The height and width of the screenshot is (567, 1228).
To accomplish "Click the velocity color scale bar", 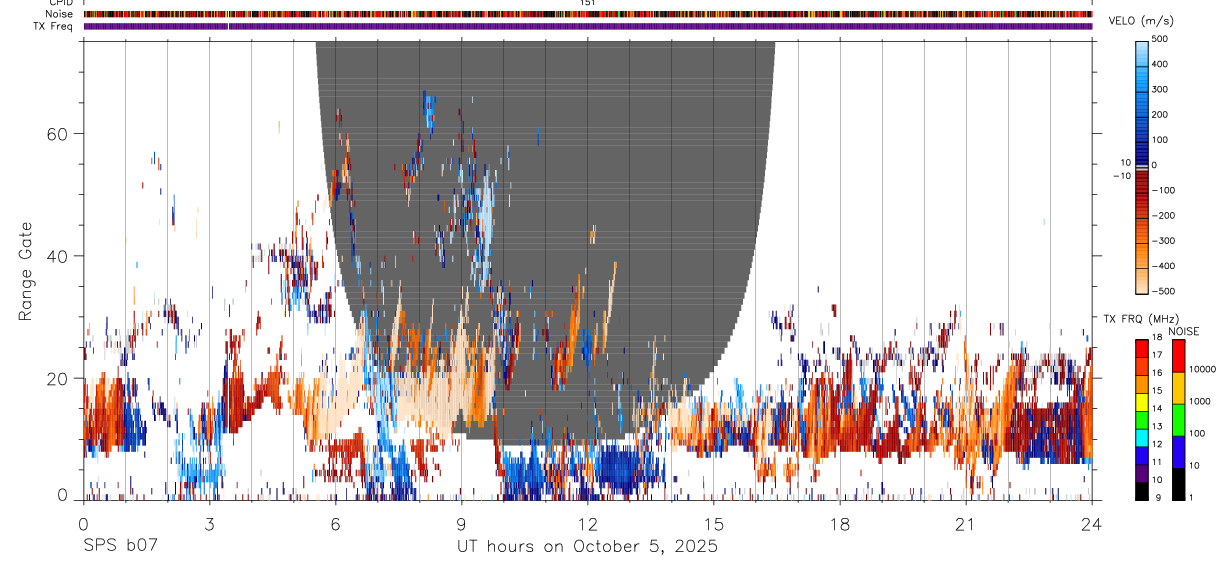I will pyautogui.click(x=1142, y=166).
